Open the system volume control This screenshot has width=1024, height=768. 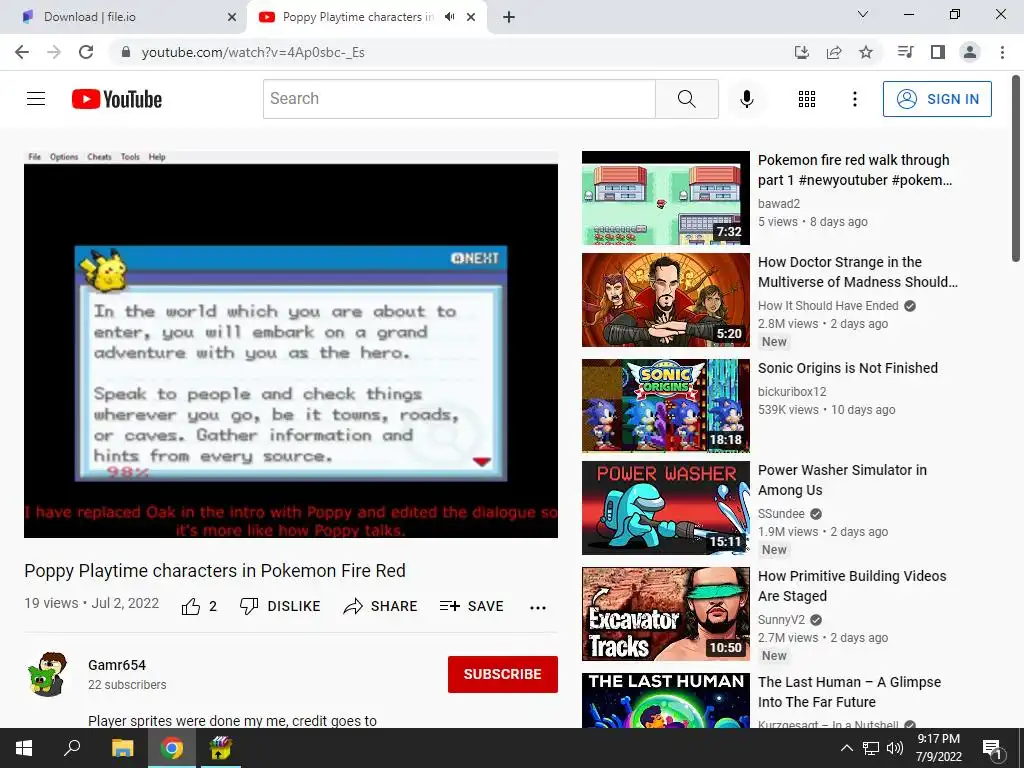tap(895, 748)
